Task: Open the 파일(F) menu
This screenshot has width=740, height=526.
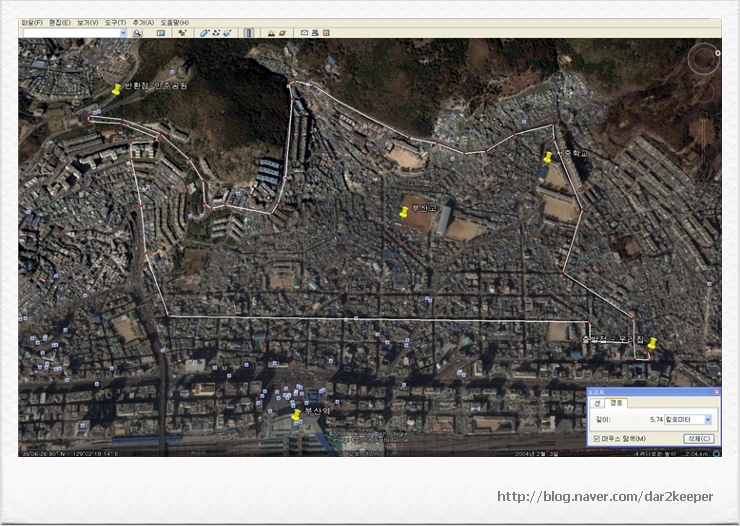Action: pos(31,22)
